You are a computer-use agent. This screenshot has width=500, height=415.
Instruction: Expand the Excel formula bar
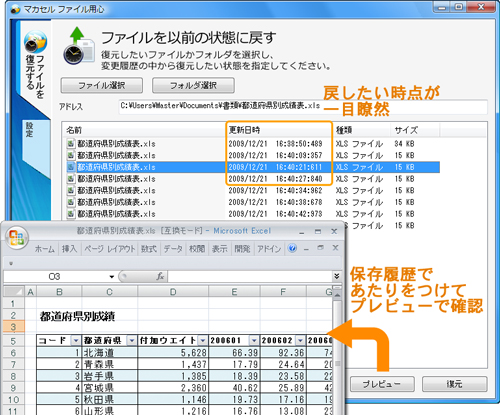click(x=337, y=276)
